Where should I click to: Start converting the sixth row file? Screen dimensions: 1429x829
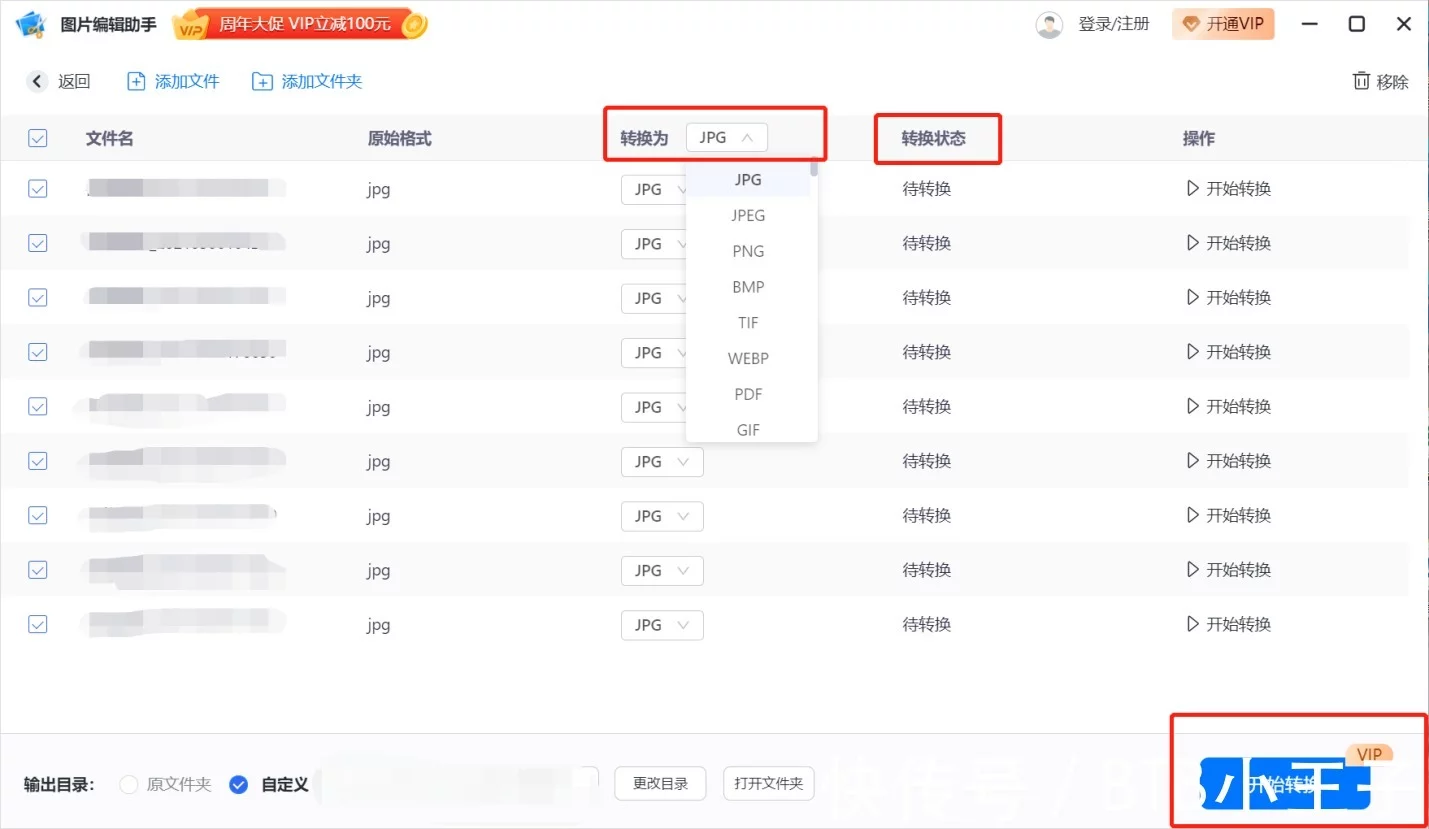1228,461
